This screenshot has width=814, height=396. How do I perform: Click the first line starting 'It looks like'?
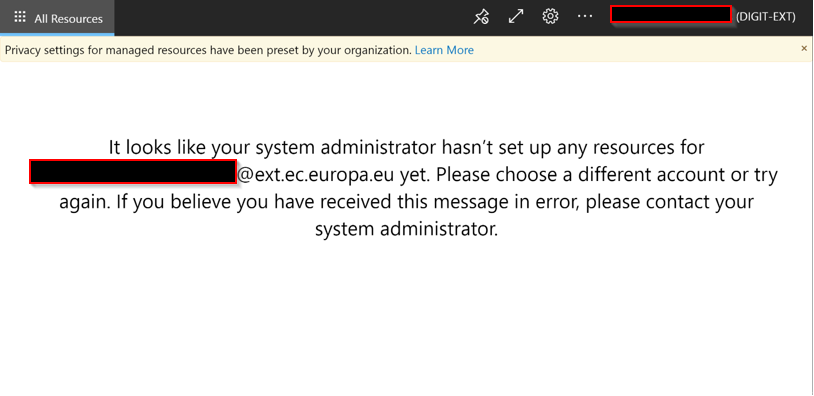click(406, 148)
